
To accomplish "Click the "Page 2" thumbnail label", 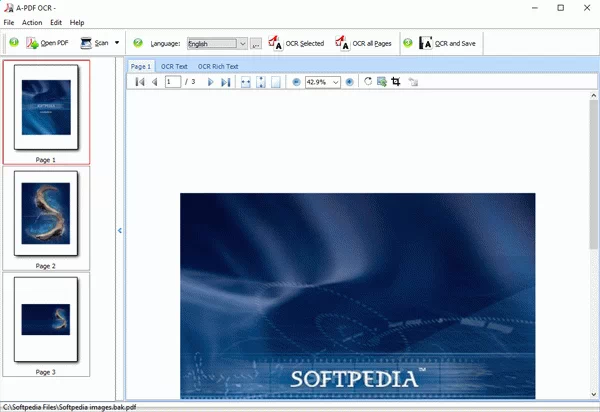I will click(46, 266).
